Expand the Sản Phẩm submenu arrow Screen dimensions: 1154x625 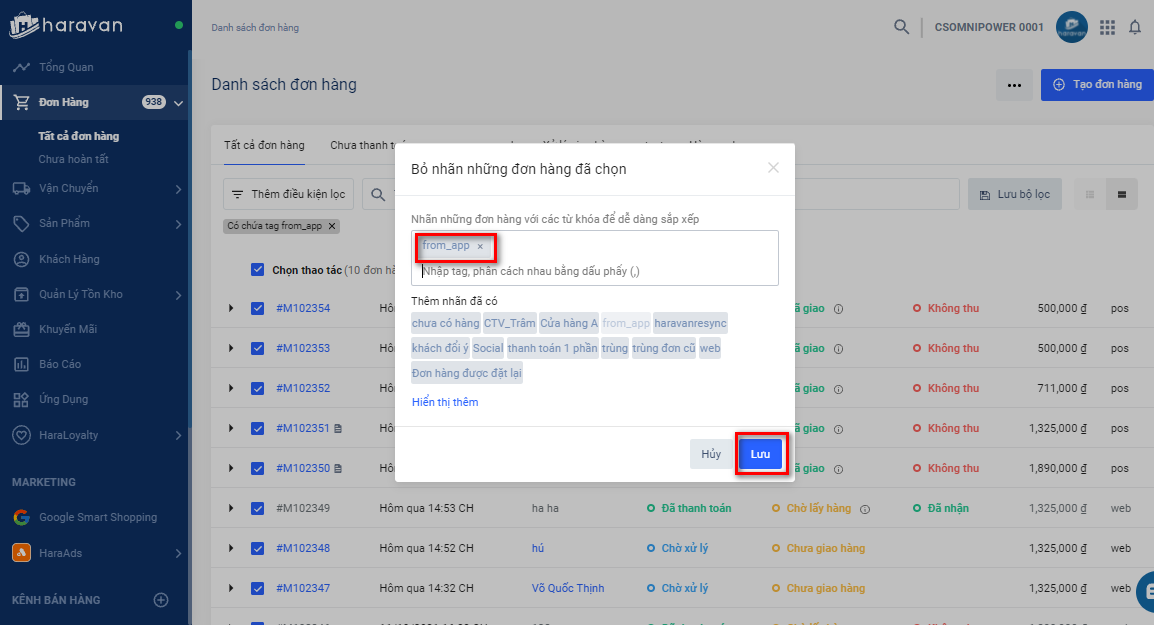pyautogui.click(x=178, y=224)
